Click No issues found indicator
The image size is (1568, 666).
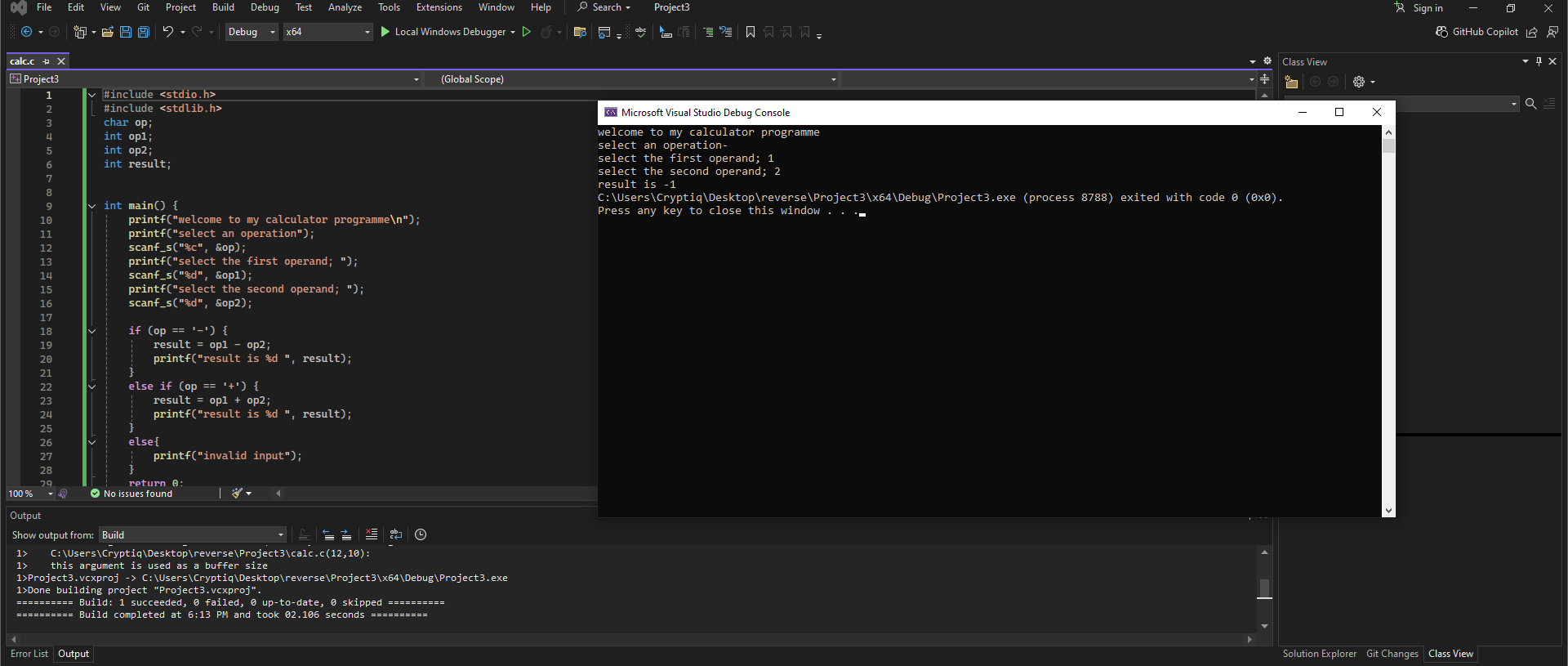[x=131, y=494]
